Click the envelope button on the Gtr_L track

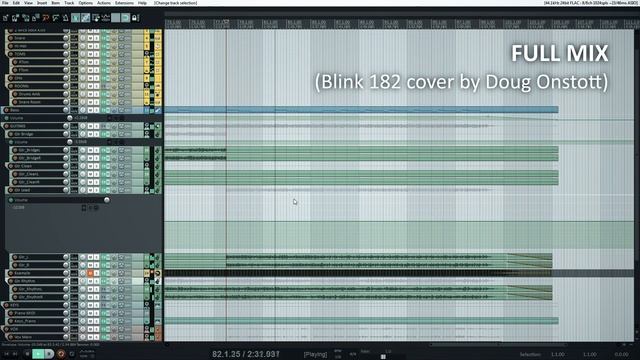tap(113, 257)
